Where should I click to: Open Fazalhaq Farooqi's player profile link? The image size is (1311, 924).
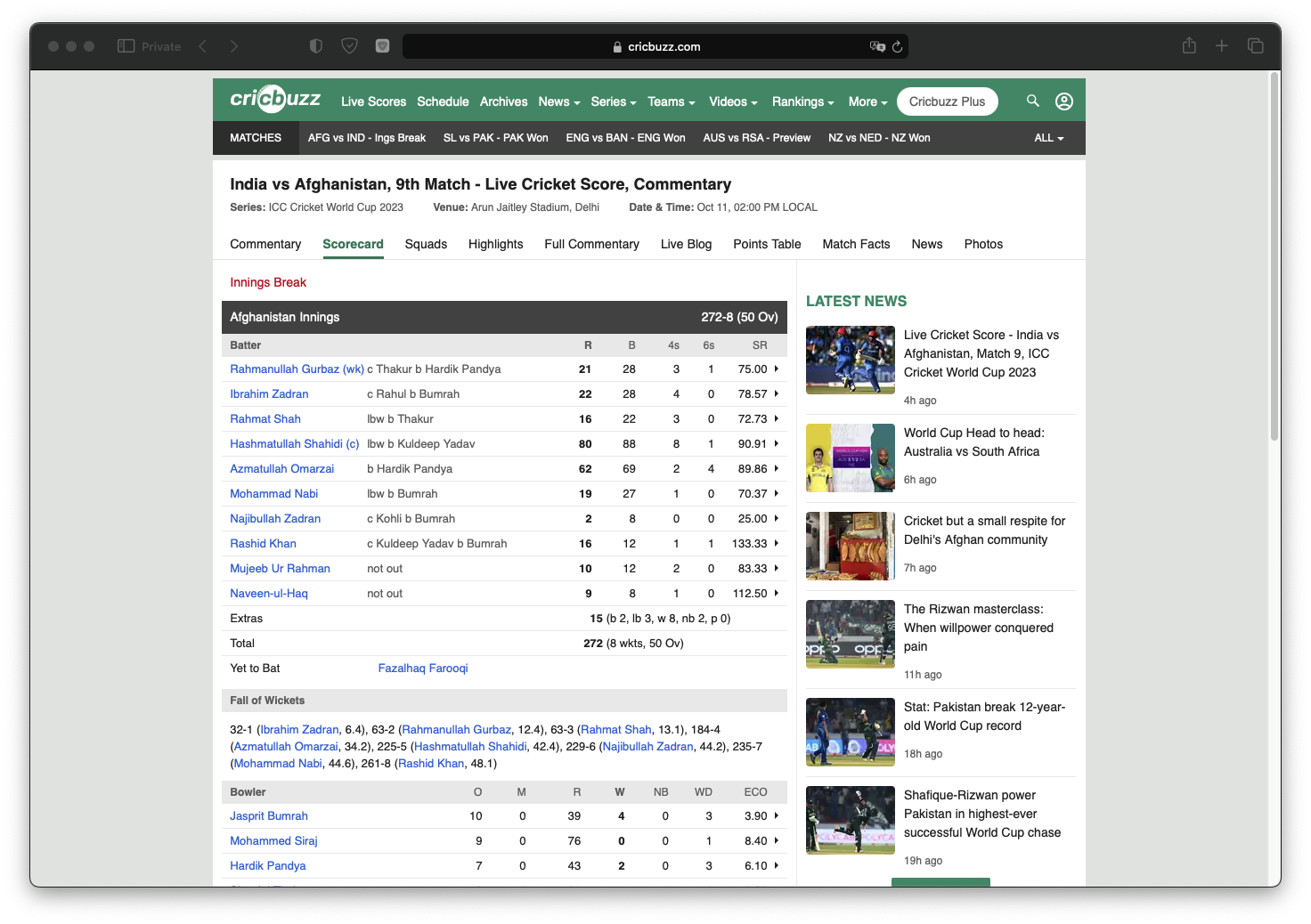tap(423, 668)
